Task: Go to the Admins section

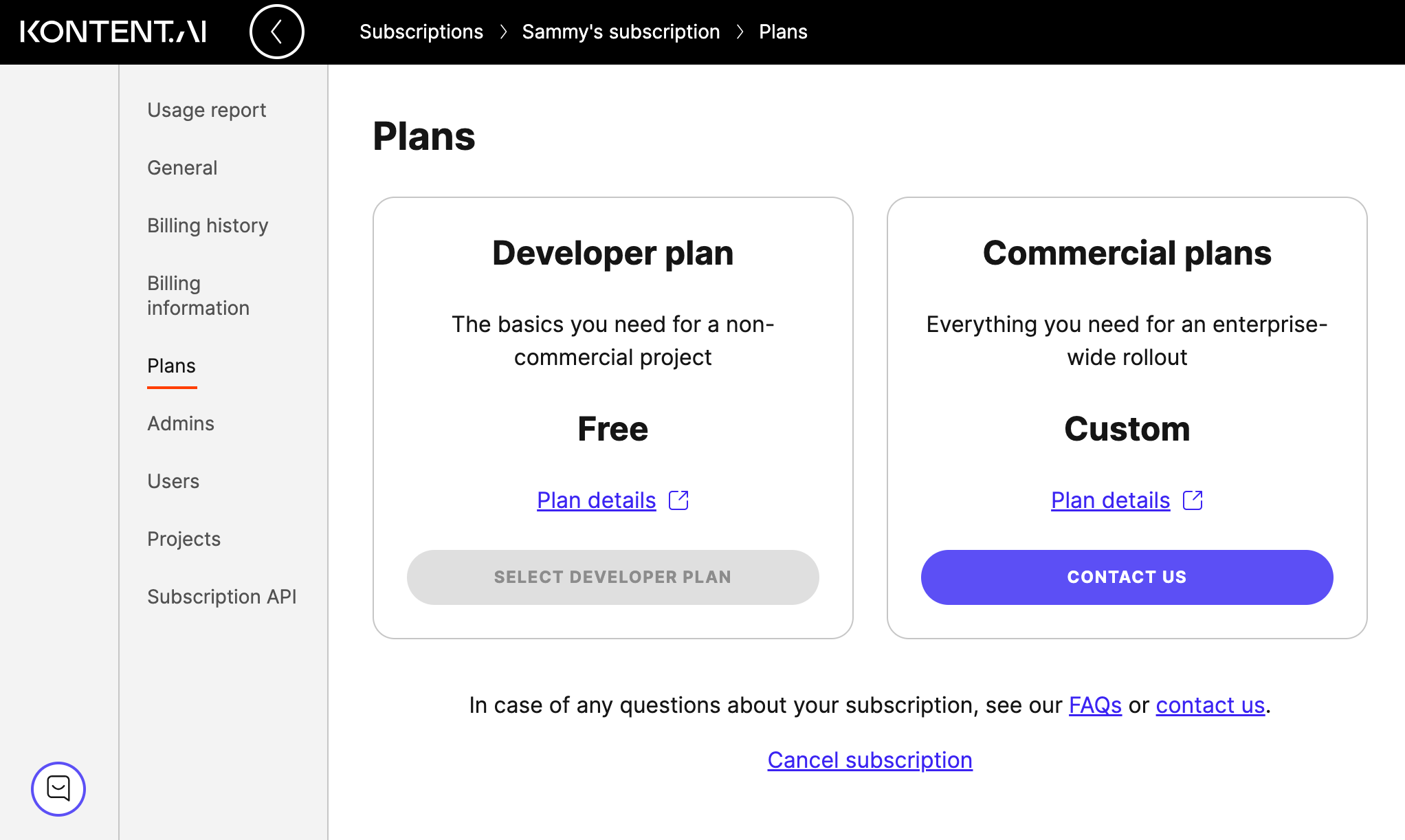Action: pyautogui.click(x=181, y=423)
